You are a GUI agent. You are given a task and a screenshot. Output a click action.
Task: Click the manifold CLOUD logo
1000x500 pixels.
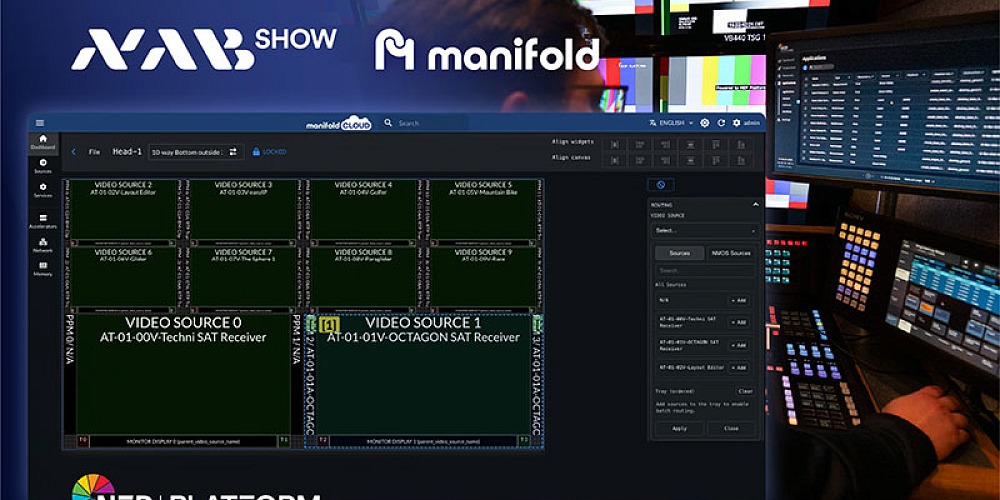(x=339, y=123)
